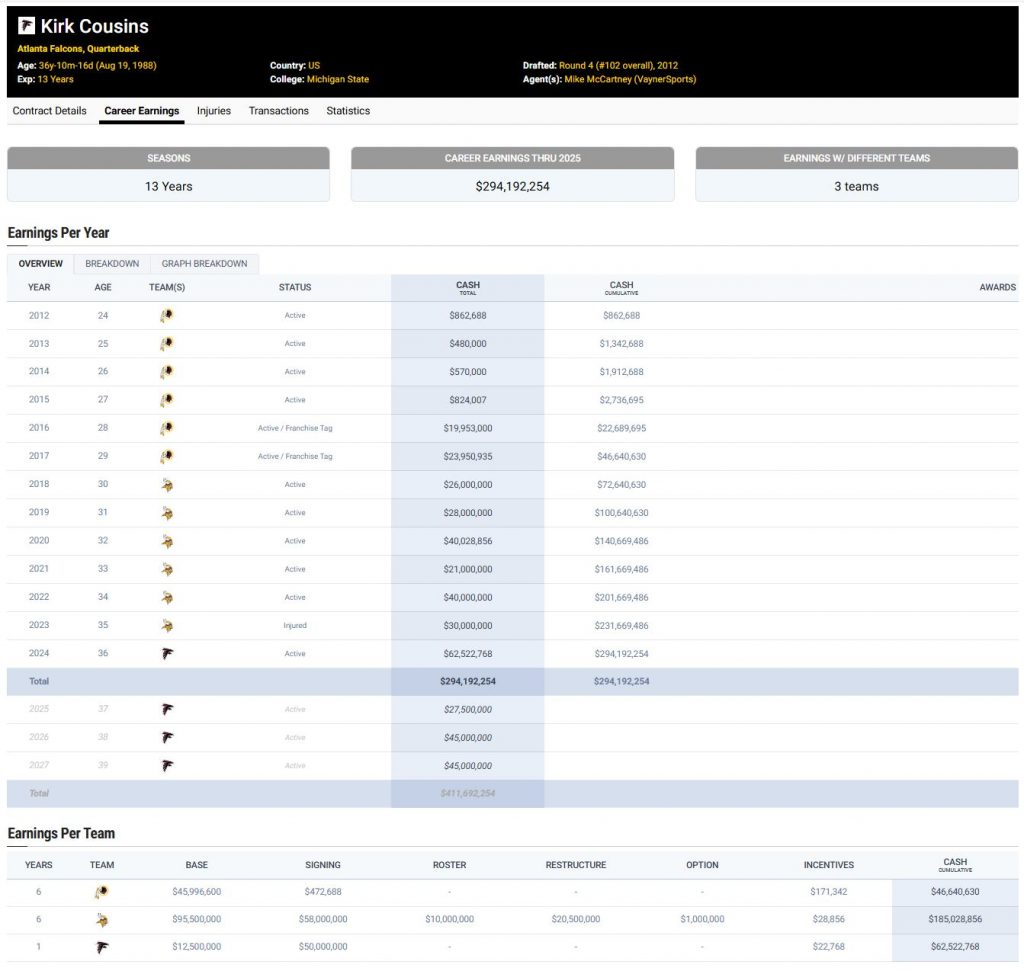Click the Cash Total column header
This screenshot has width=1024, height=971.
467,288
